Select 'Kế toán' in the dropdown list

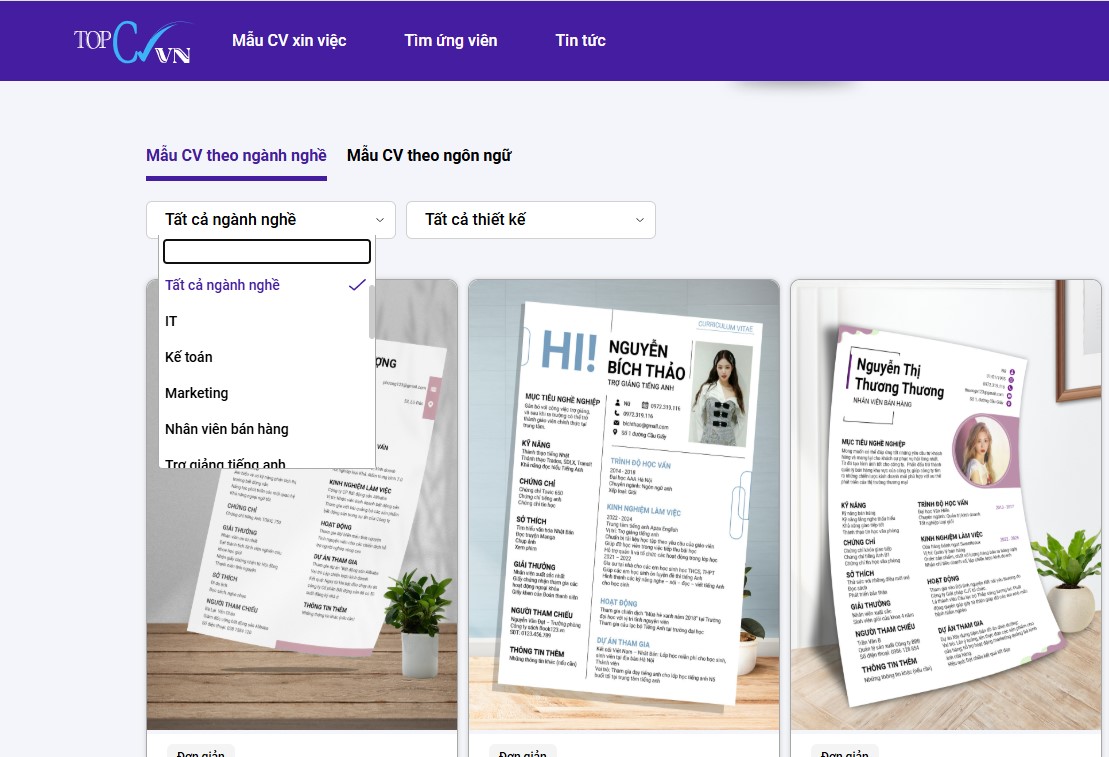(x=189, y=357)
